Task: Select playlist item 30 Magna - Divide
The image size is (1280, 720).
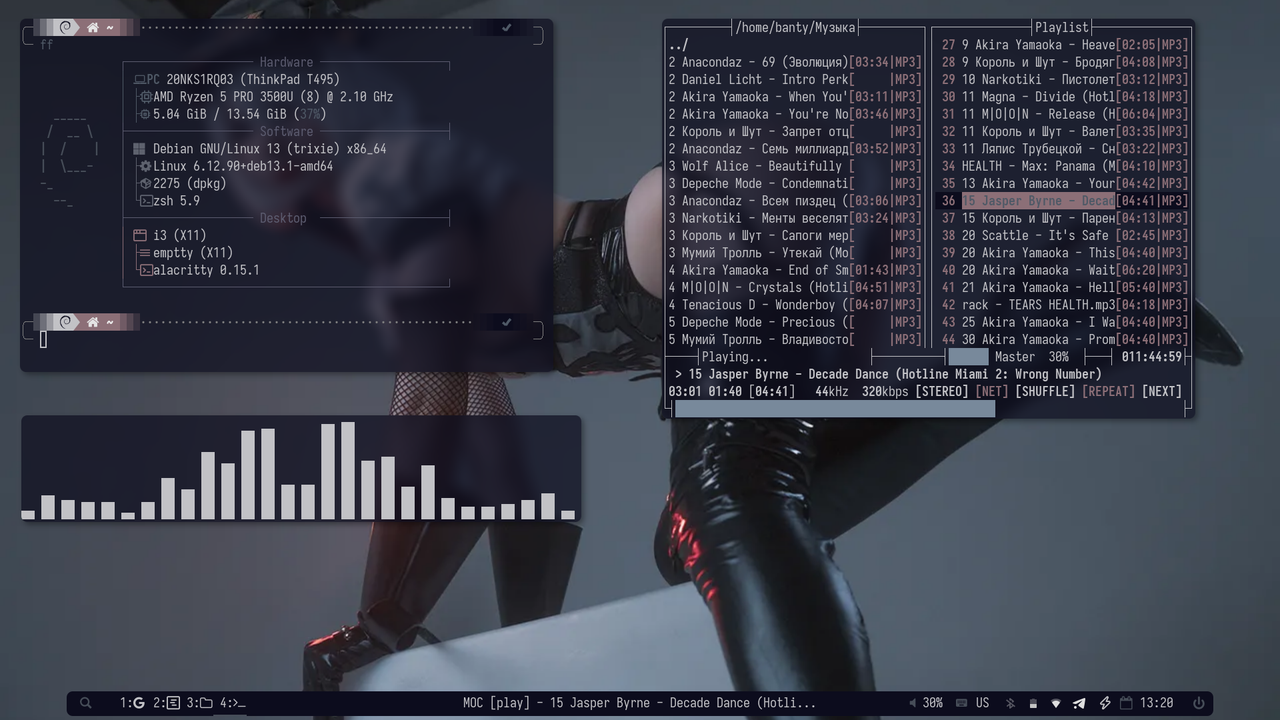Action: point(1064,97)
